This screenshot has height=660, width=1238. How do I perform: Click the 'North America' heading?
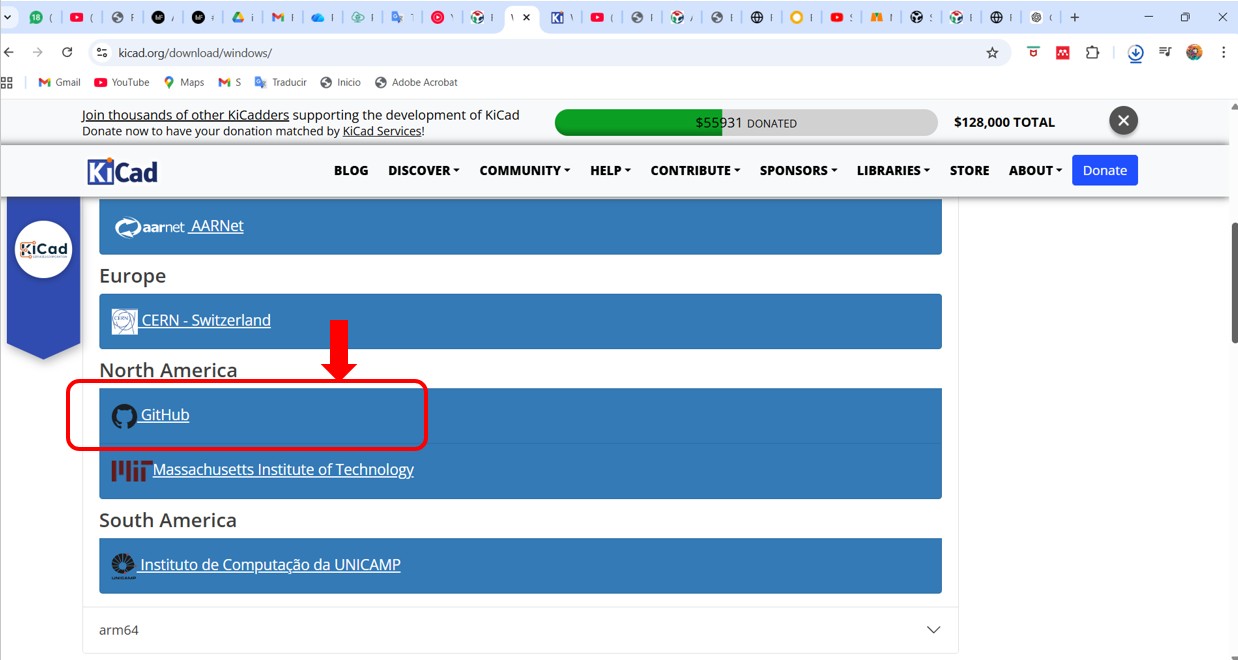[x=168, y=370]
